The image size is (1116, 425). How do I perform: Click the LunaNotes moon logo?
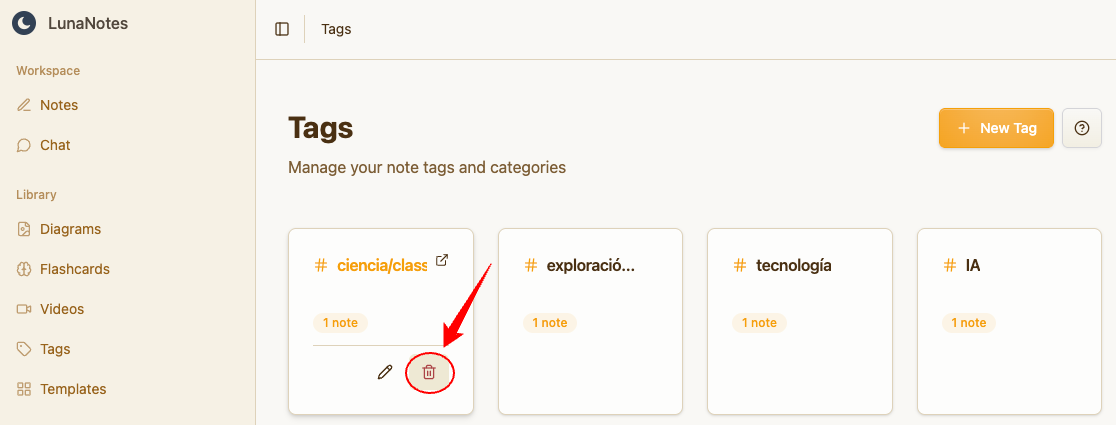[24, 23]
